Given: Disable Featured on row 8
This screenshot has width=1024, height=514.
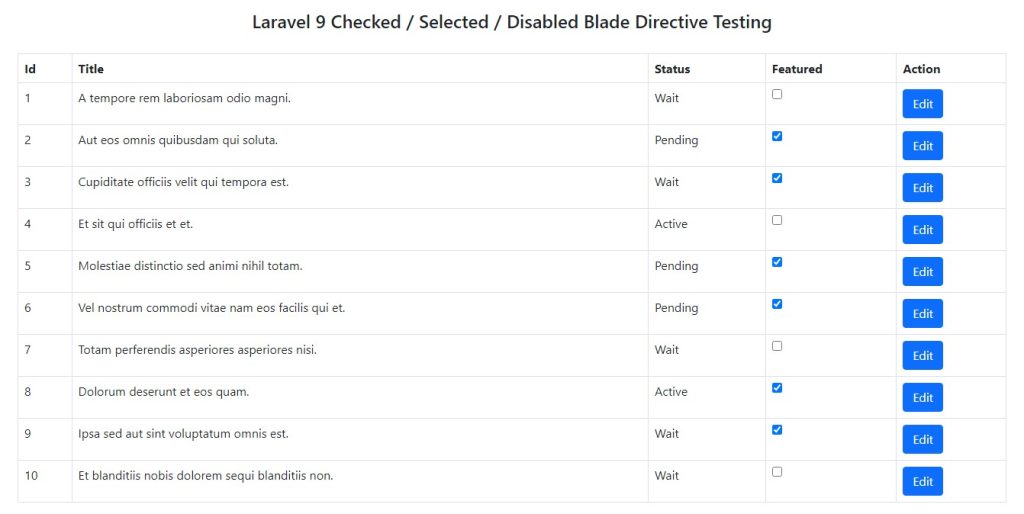Looking at the screenshot, I should point(777,389).
